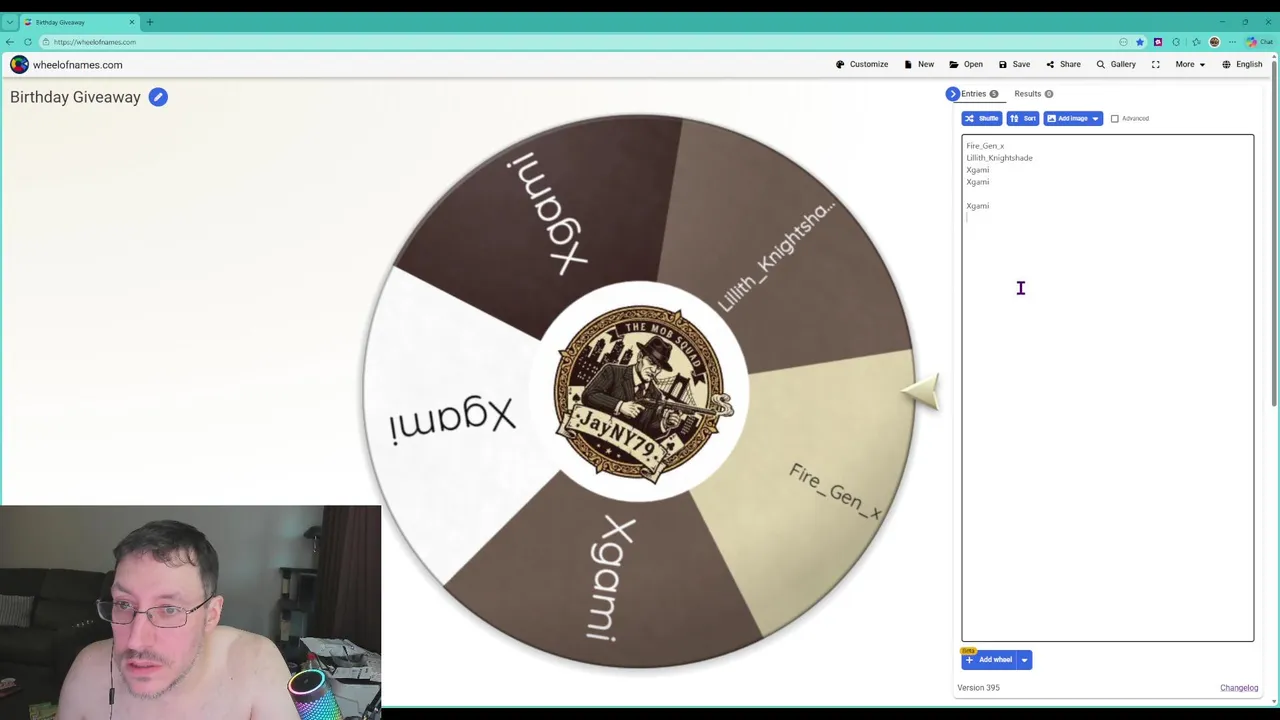1280x720 pixels.
Task: Click the site info lock icon
Action: [46, 42]
